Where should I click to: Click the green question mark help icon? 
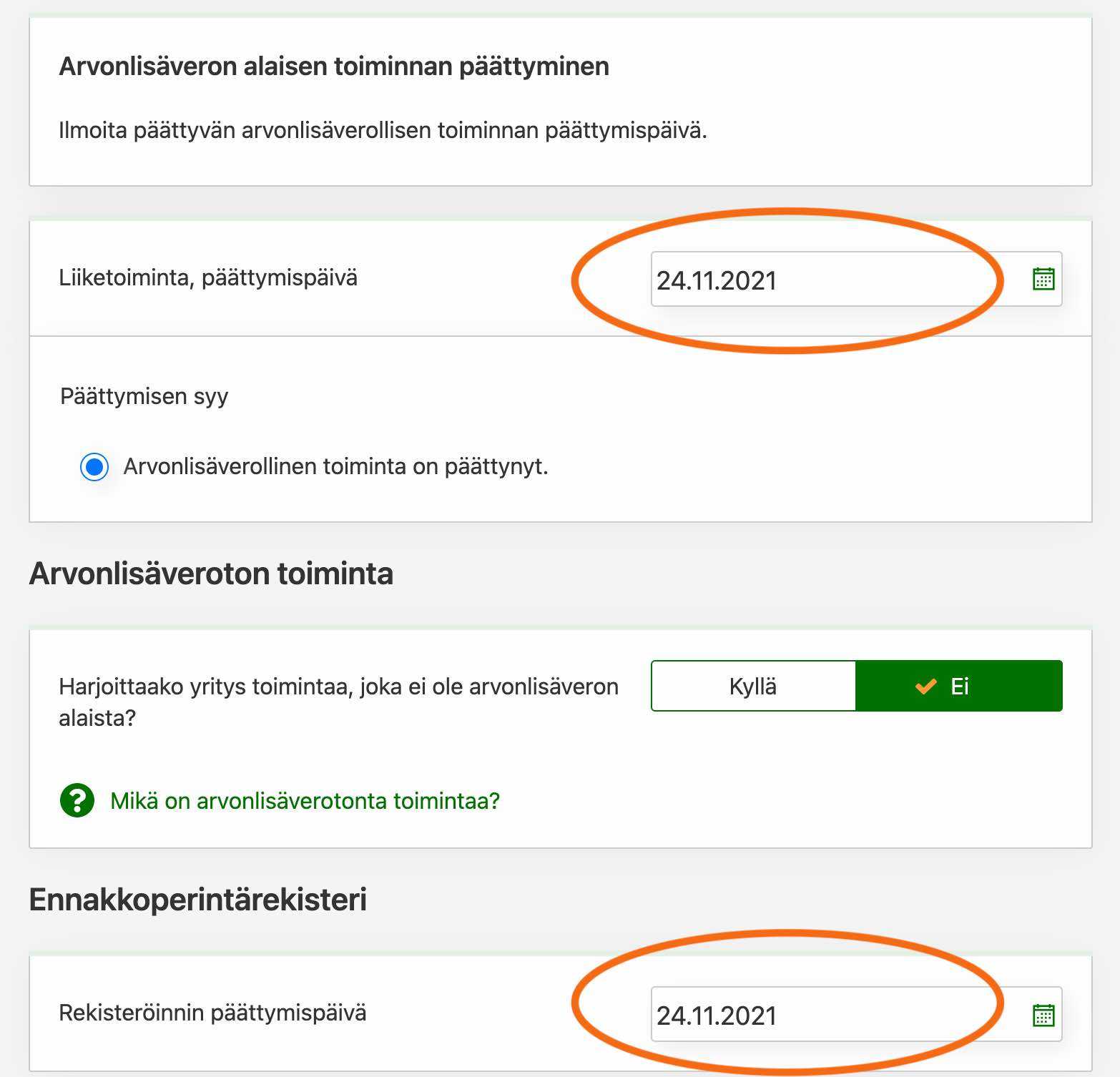click(x=77, y=800)
